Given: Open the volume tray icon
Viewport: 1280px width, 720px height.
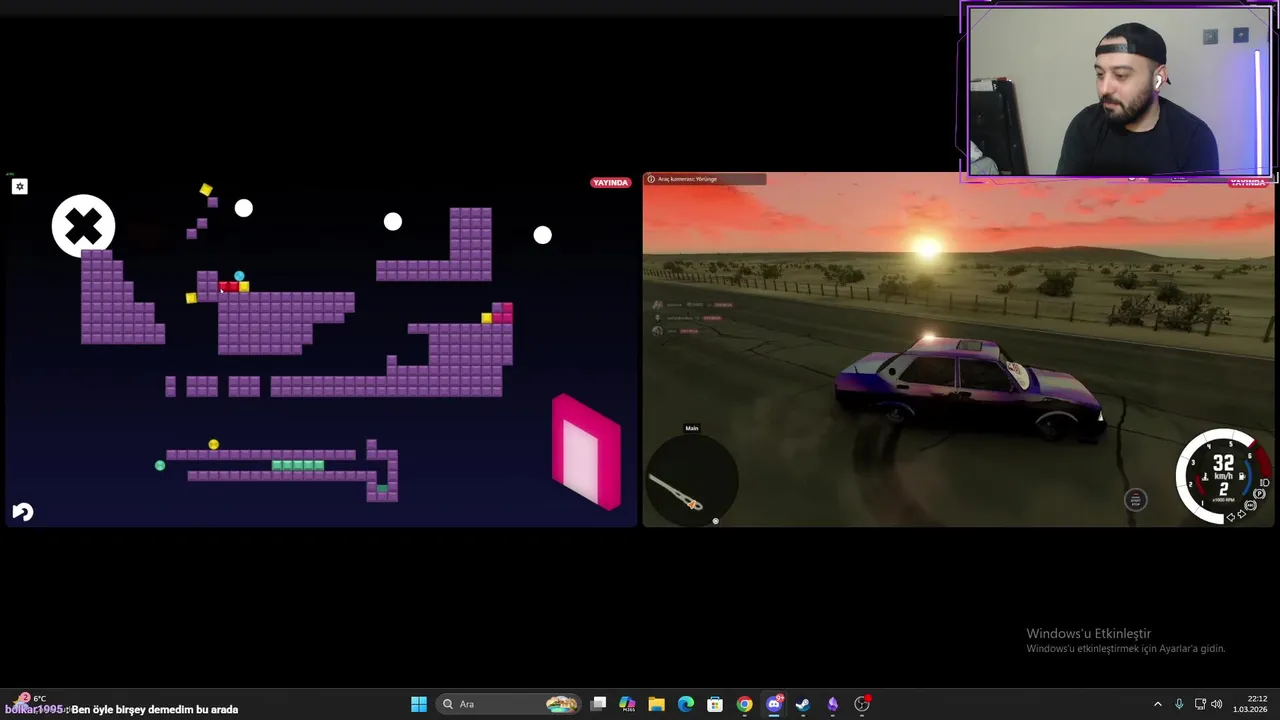Looking at the screenshot, I should click(1217, 704).
